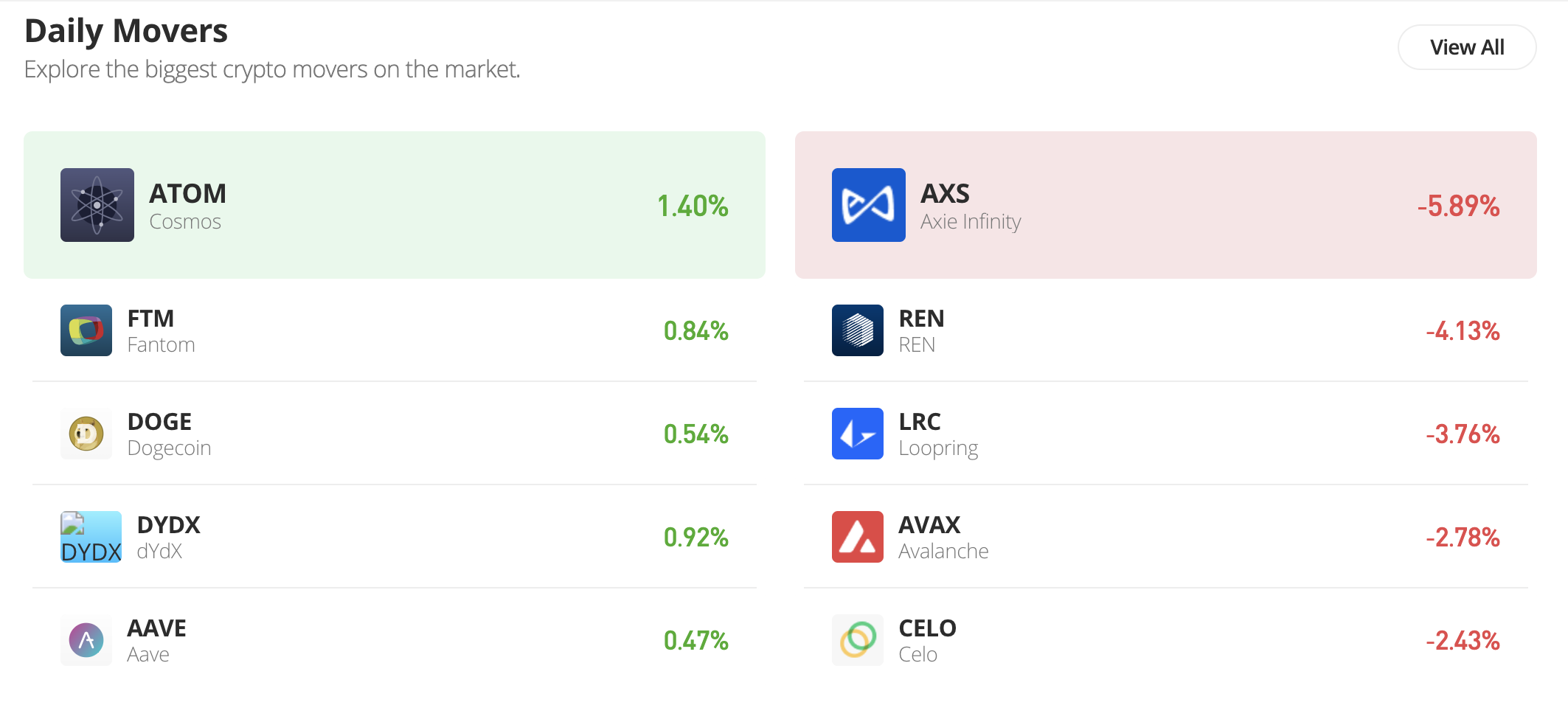Click CELO's -2.43% change value

[1462, 641]
